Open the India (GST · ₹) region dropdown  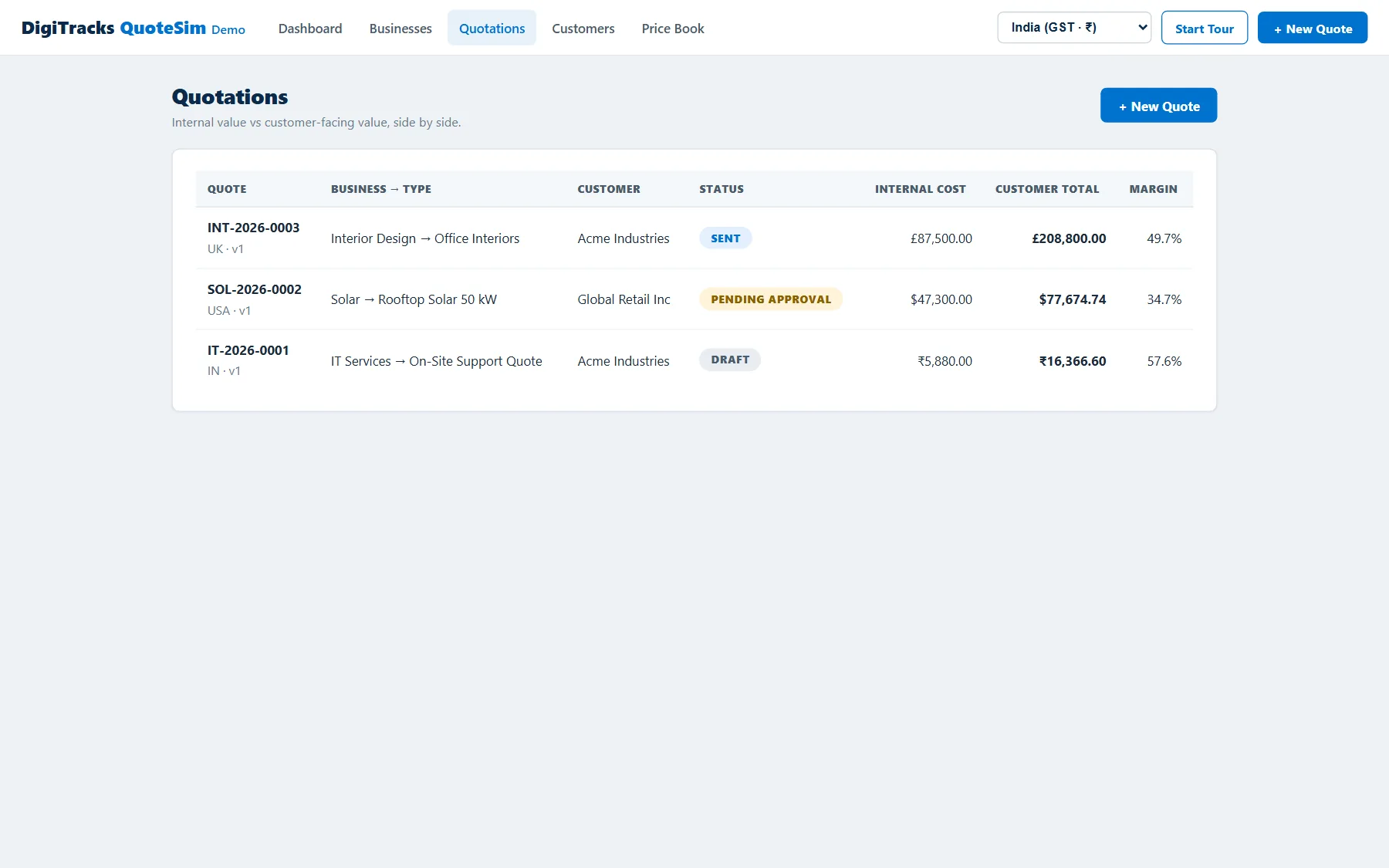coord(1074,28)
